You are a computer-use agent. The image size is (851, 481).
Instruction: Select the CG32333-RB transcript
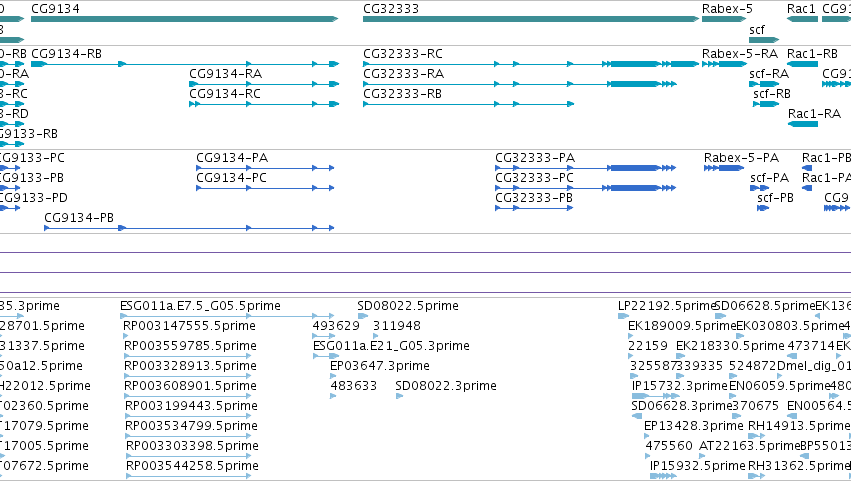468,104
